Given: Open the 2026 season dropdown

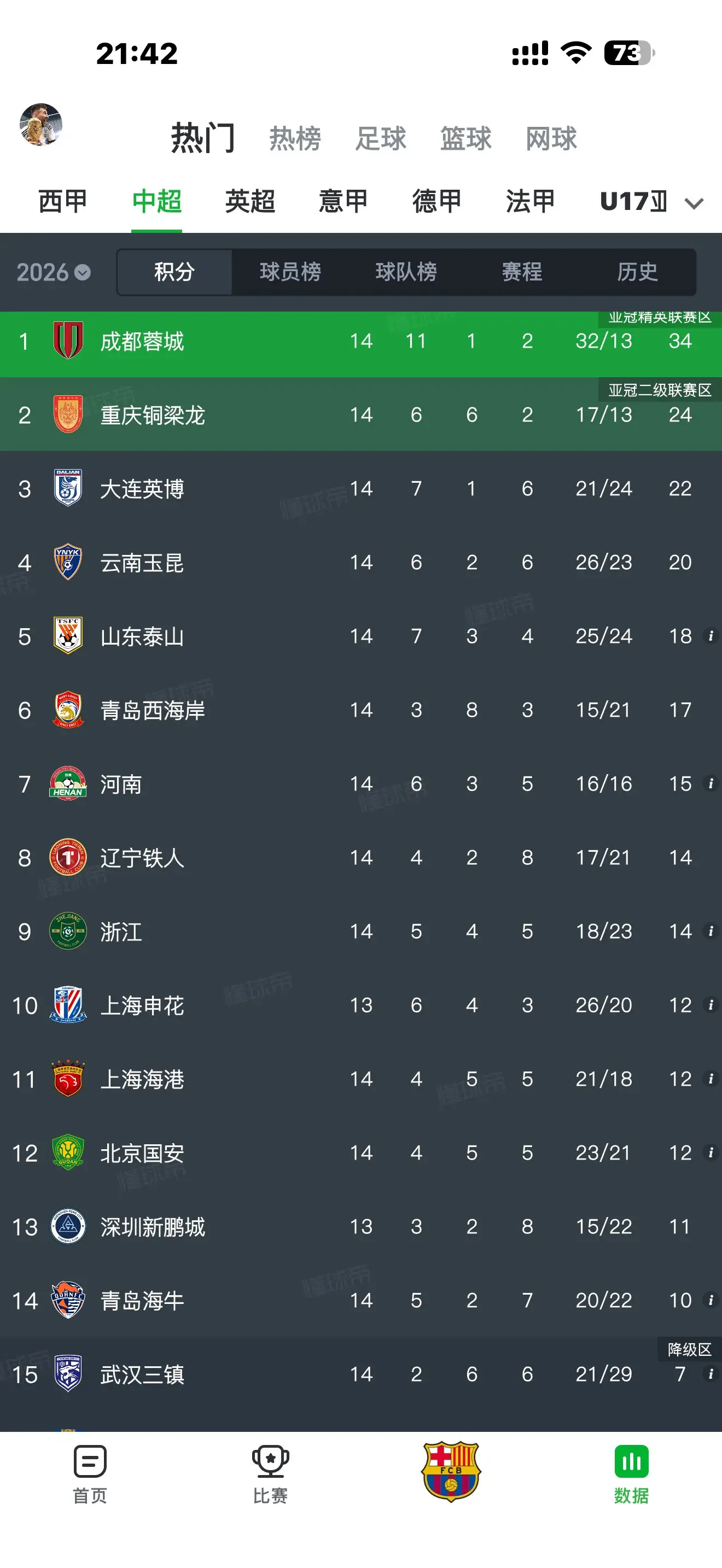Looking at the screenshot, I should [x=54, y=272].
